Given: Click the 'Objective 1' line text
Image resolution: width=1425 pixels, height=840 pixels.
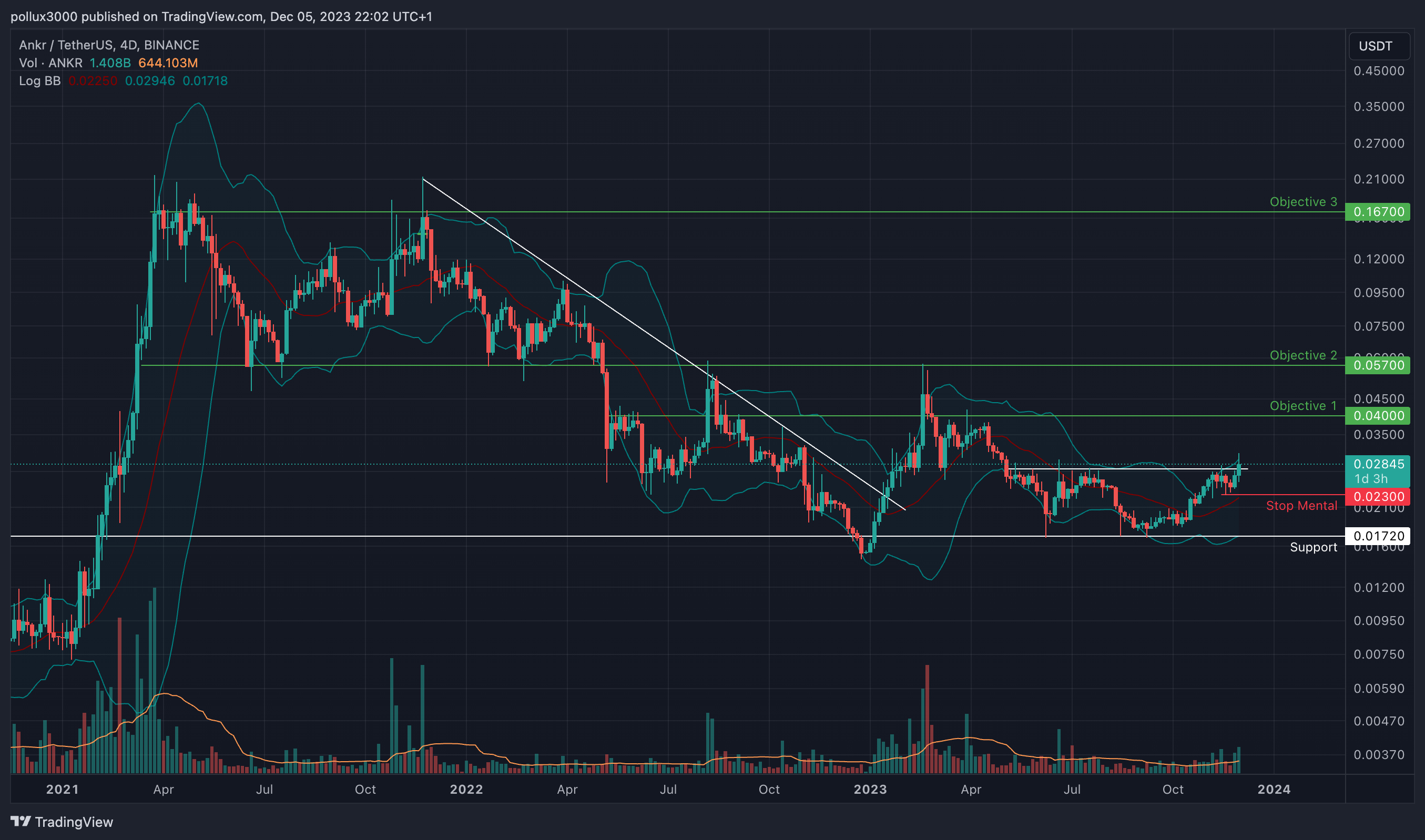Looking at the screenshot, I should [x=1304, y=405].
